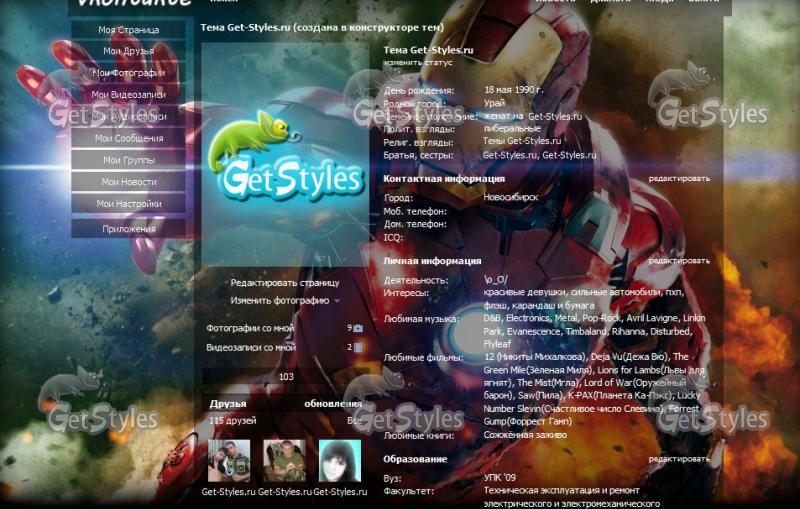800x509 pixels.
Task: Go to Мои Группы in sidebar
Action: tap(129, 160)
